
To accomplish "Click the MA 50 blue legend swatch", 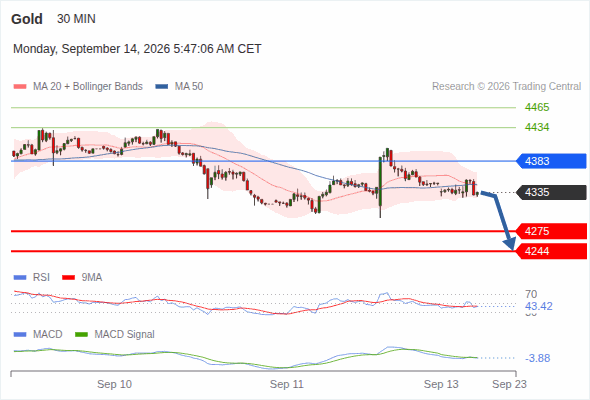I will [x=162, y=87].
